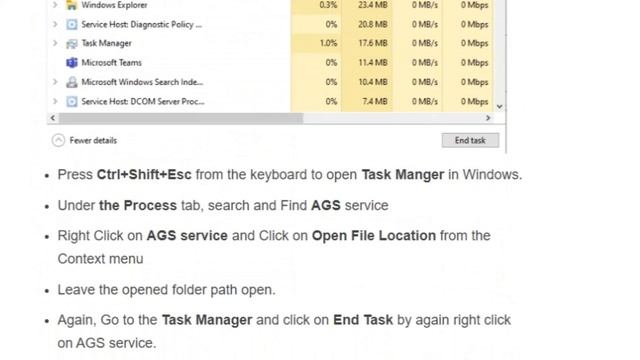Viewport: 640px width, 360px height.
Task: Select Microsoft Windows Search Indexer icon
Action: 72,82
